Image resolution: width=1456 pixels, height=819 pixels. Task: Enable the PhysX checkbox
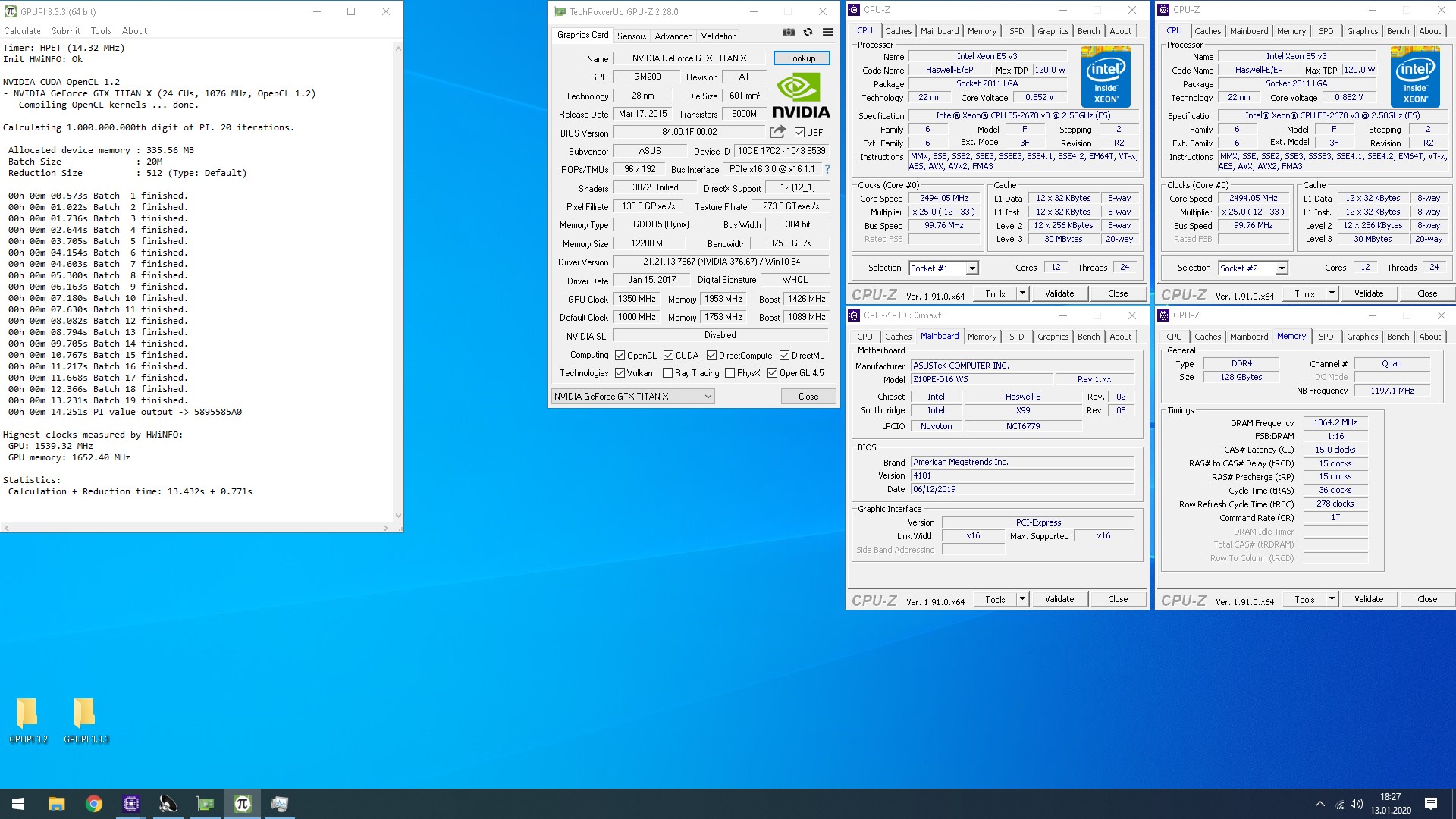730,373
